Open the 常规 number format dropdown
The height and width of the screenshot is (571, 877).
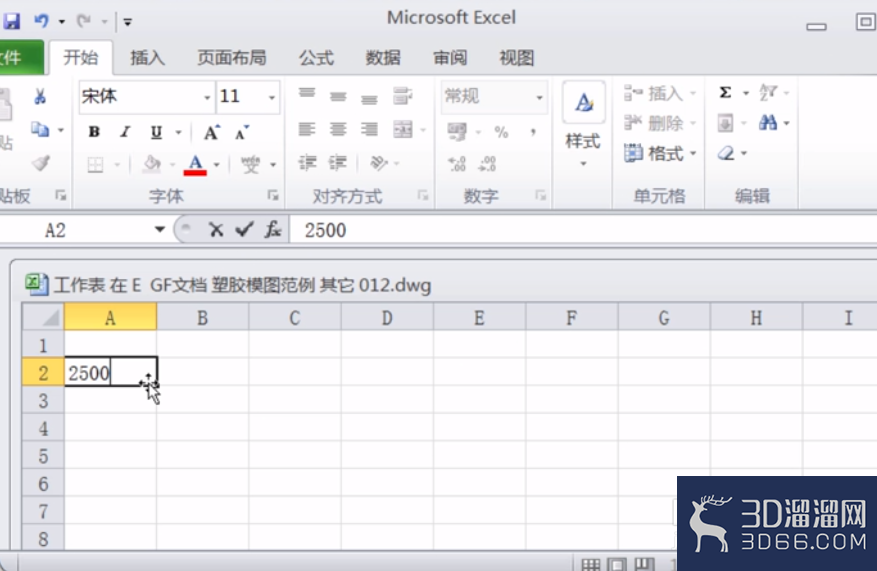pyautogui.click(x=539, y=97)
